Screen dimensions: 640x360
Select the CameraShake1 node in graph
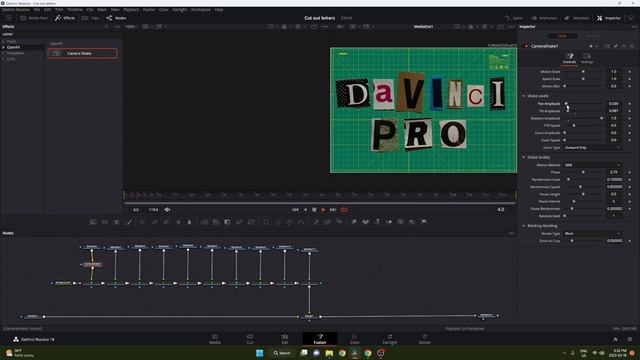93,264
